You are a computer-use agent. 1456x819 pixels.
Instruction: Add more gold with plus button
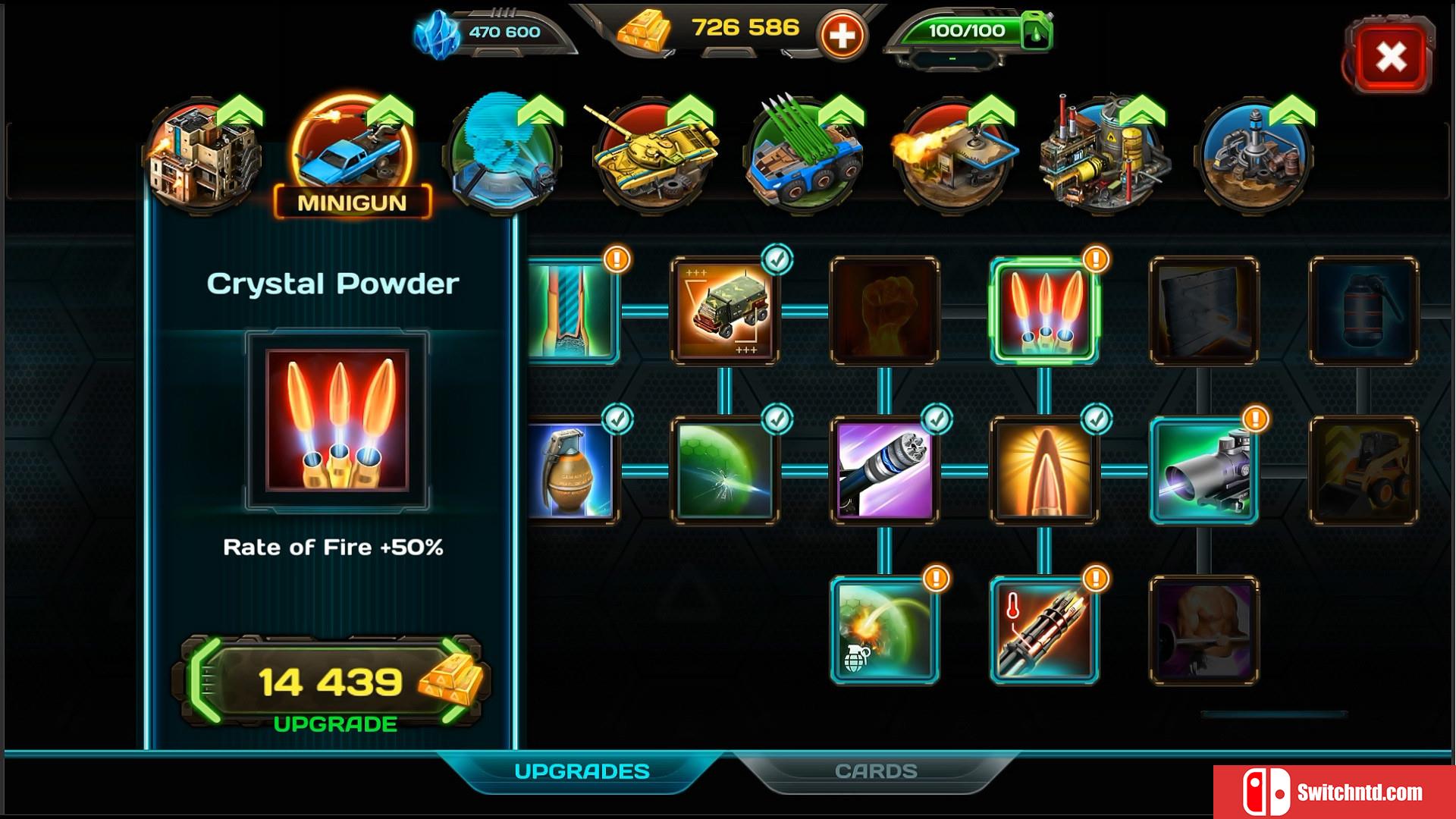[842, 35]
